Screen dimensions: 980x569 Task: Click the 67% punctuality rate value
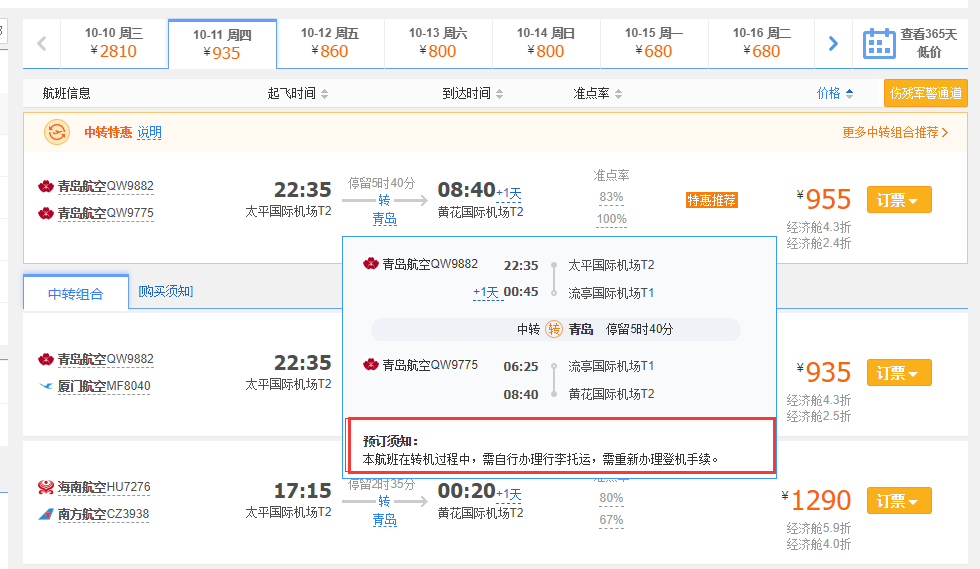coord(611,520)
